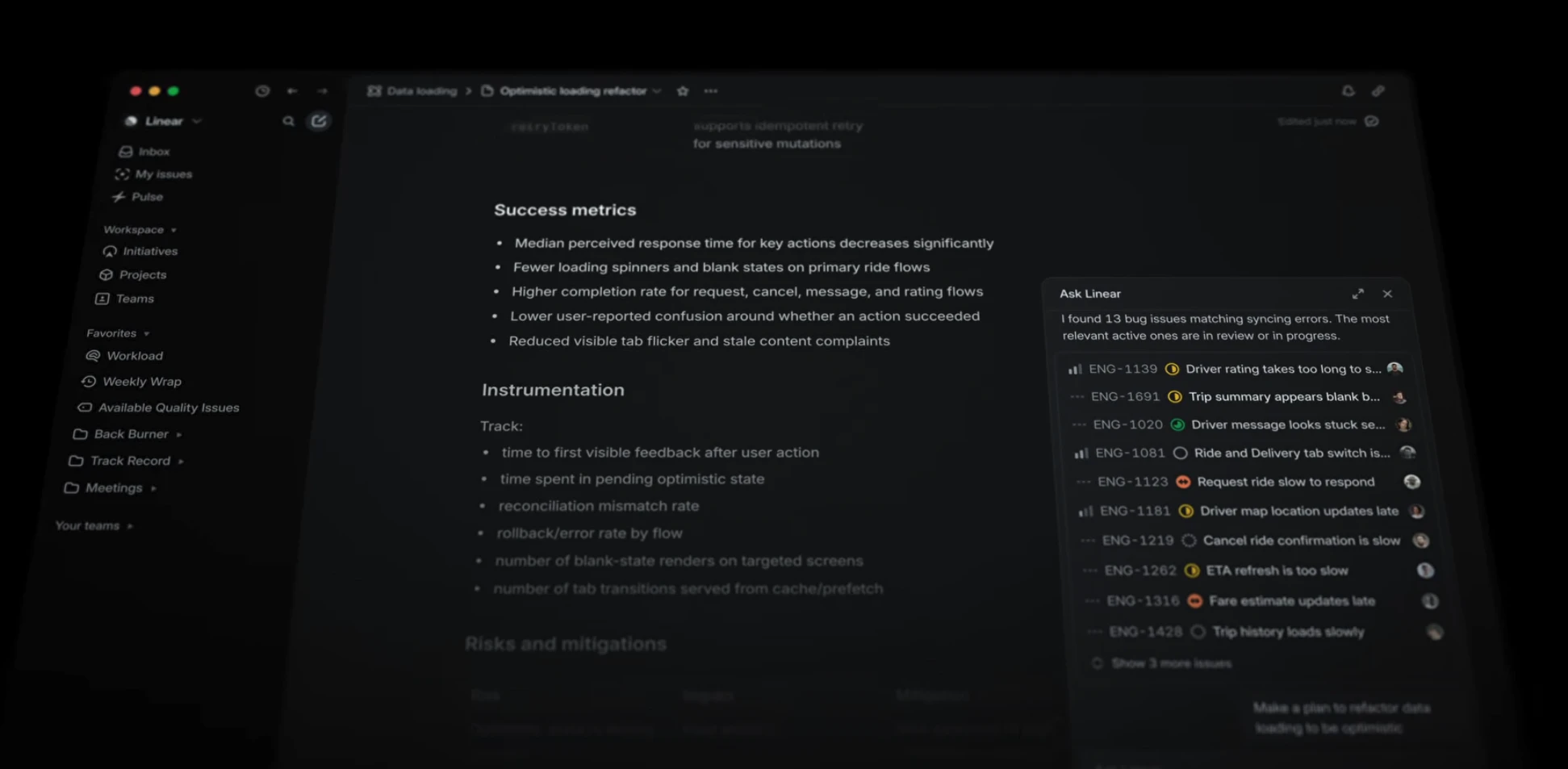Image resolution: width=1568 pixels, height=769 pixels.
Task: Click the status icon of ENG-1219
Action: pos(1189,541)
